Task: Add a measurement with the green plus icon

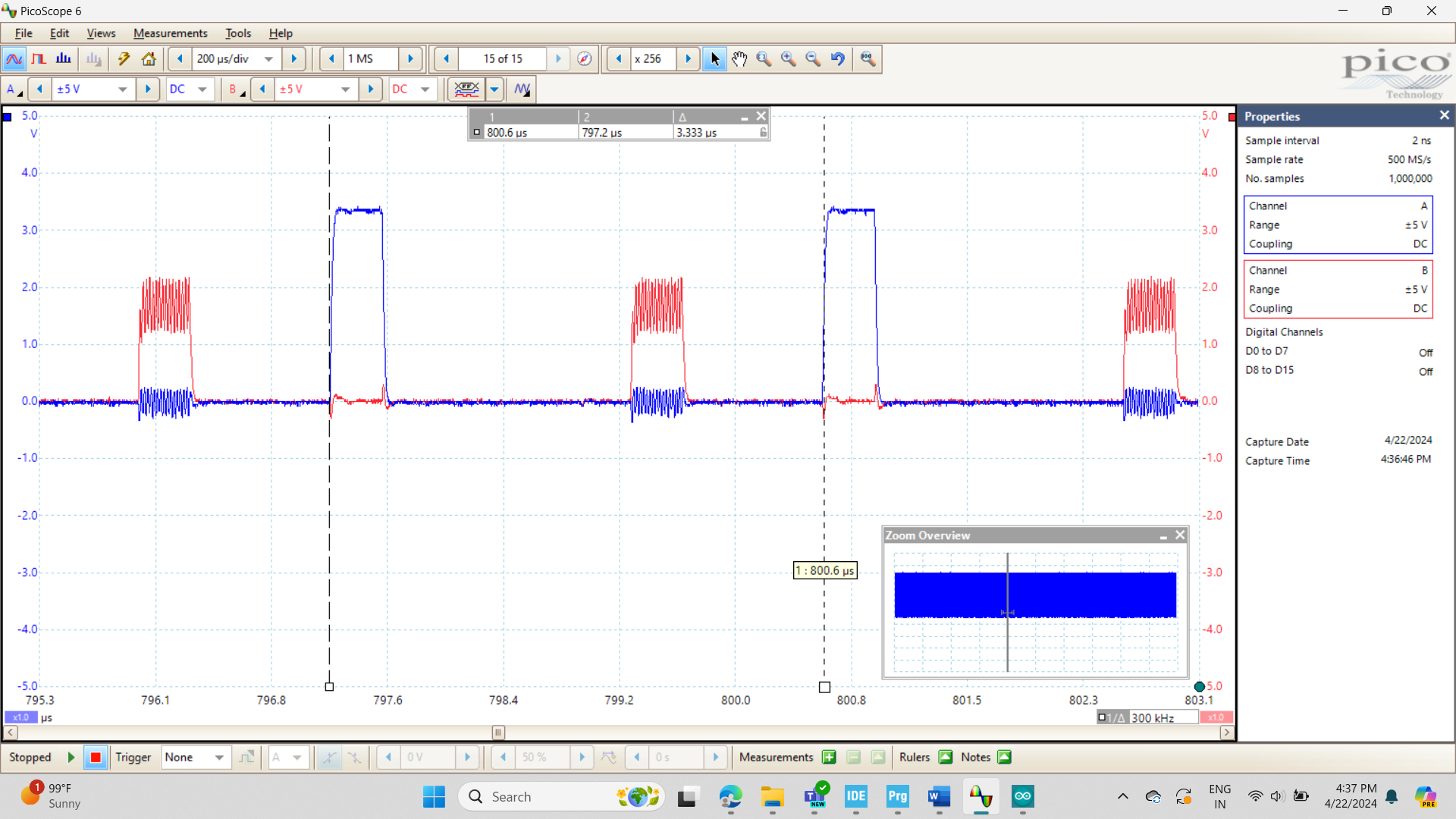Action: tap(829, 757)
